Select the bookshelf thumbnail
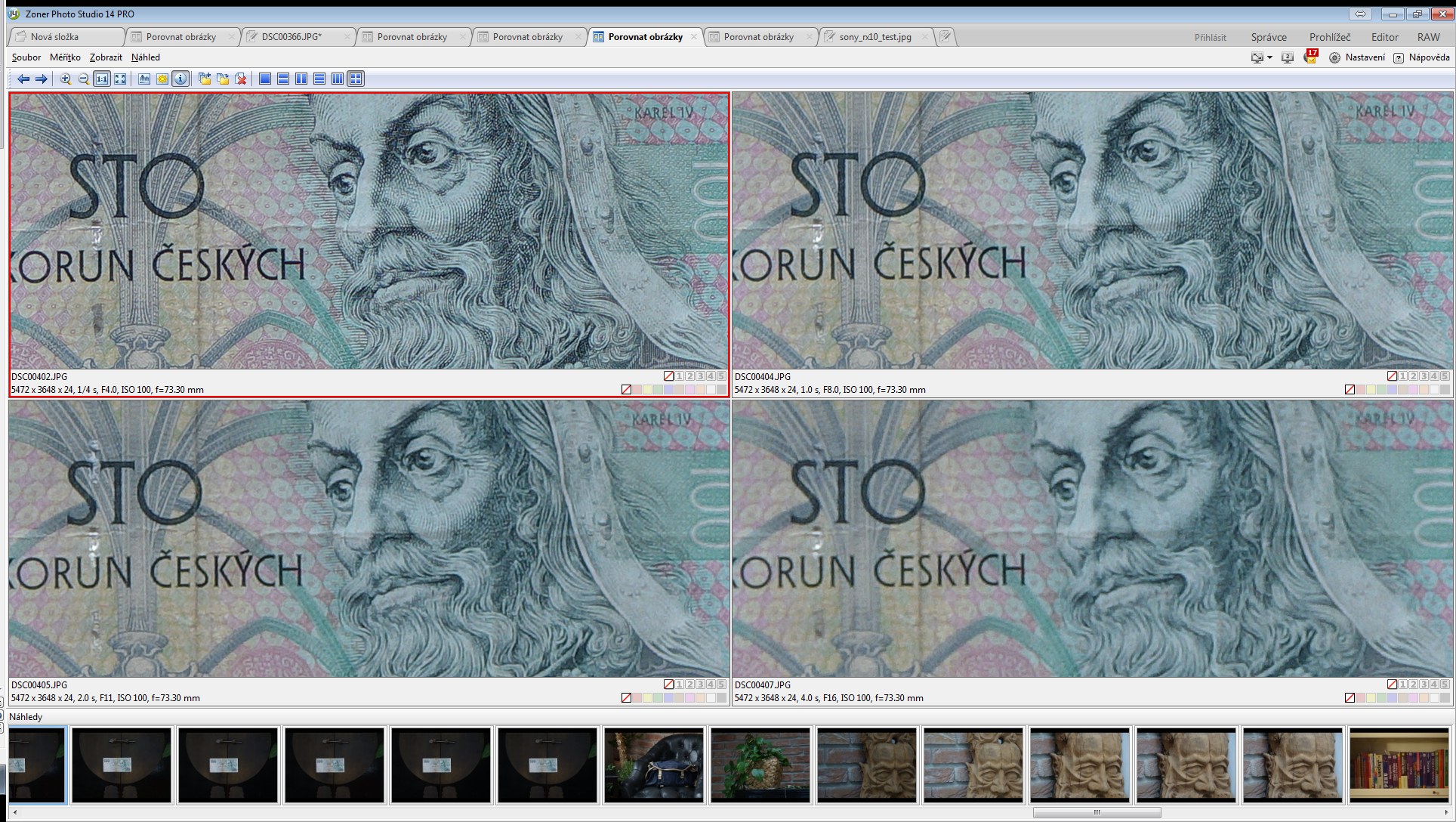This screenshot has height=822, width=1456. [1399, 765]
